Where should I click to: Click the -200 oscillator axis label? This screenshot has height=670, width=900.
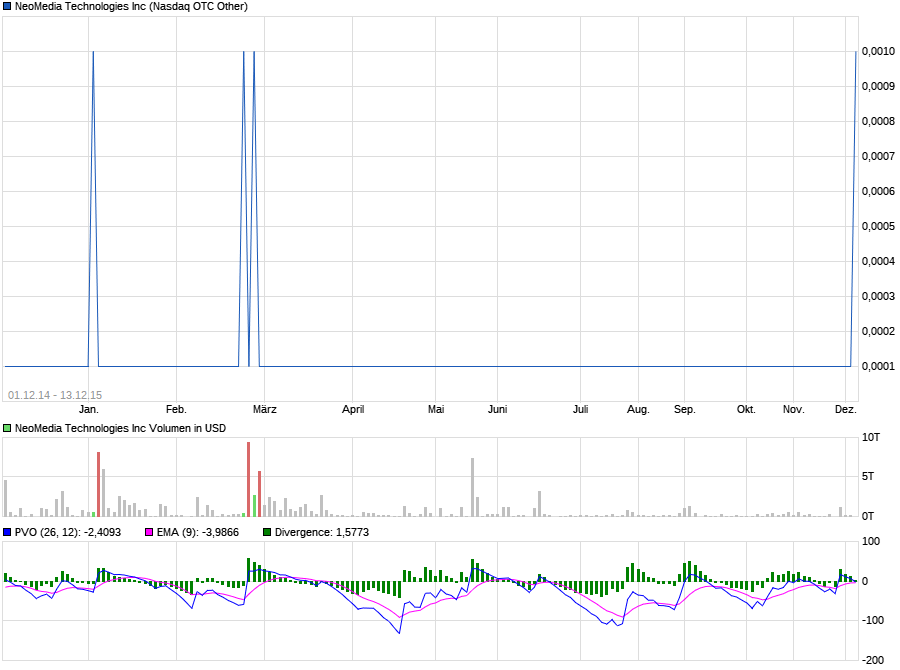(872, 660)
